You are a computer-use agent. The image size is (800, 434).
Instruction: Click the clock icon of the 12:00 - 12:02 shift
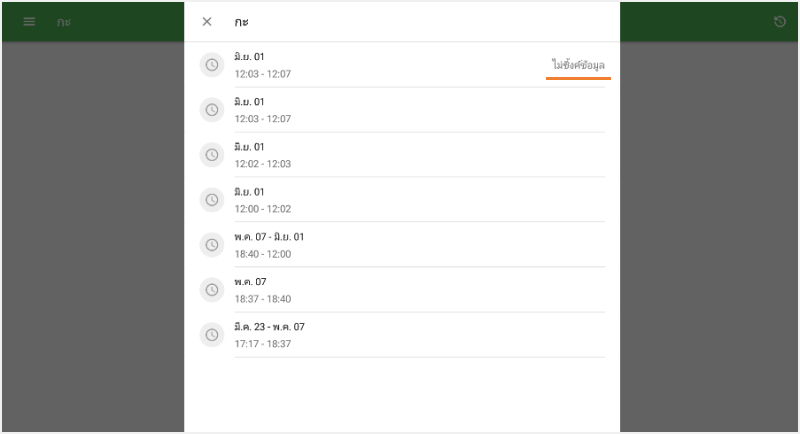tap(211, 200)
